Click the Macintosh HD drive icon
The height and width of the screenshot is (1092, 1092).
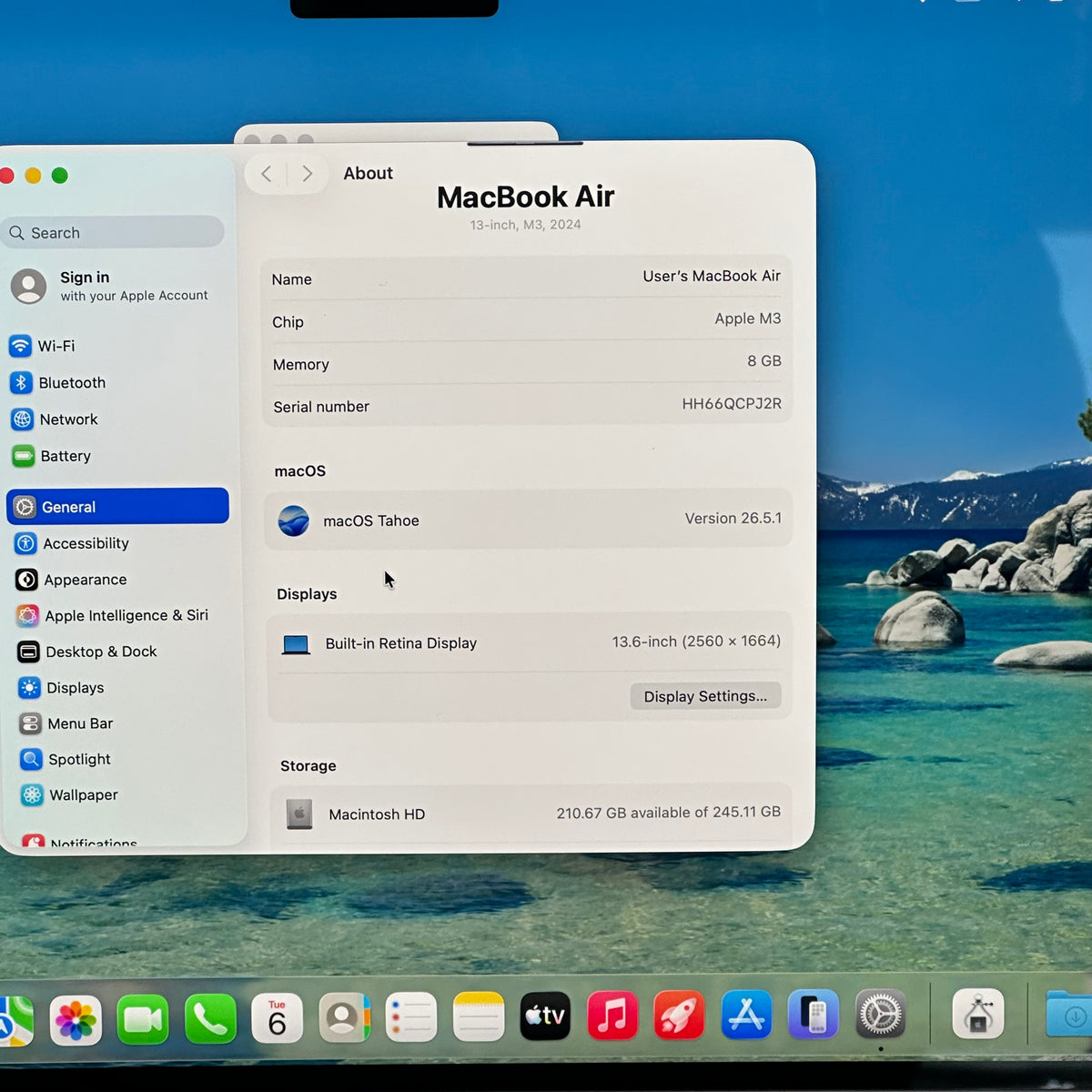tap(299, 814)
